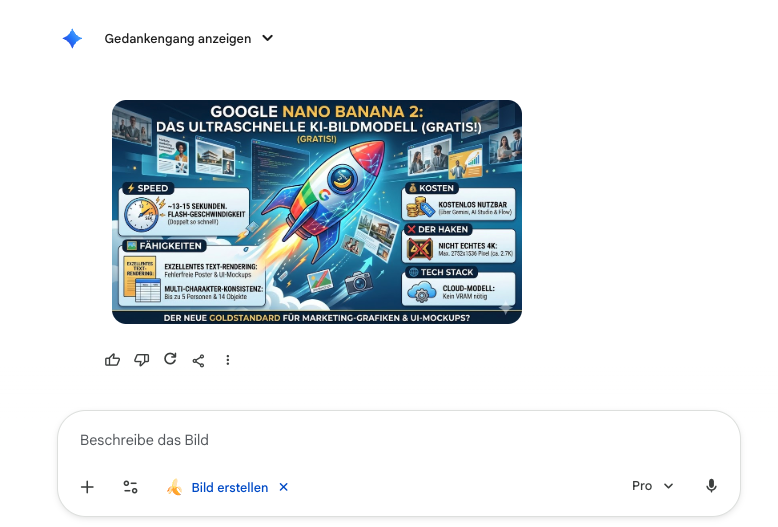Click the chevron next to 'Pro'
778x527 pixels.
coord(668,486)
